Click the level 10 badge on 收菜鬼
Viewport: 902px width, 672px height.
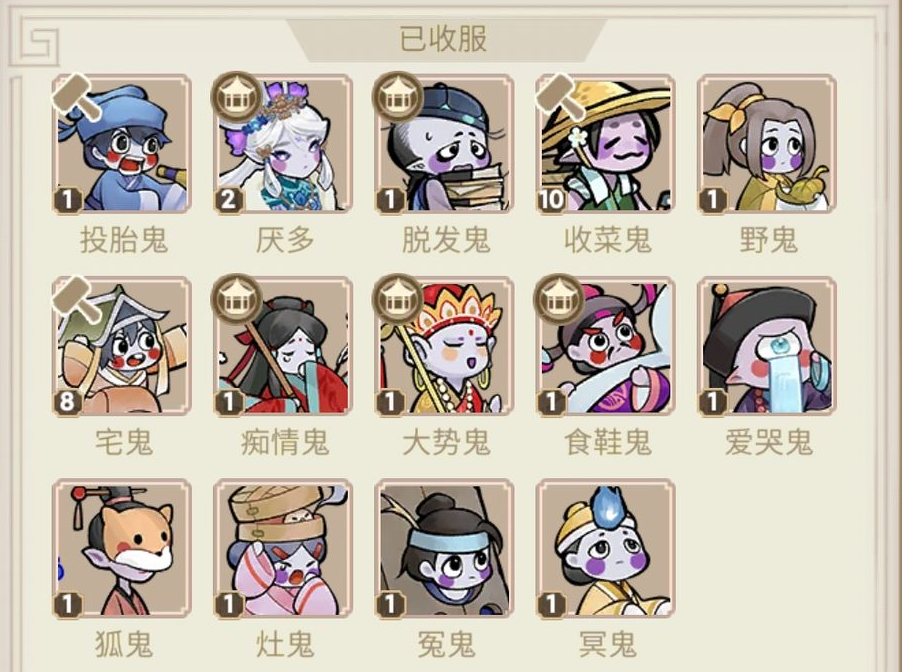pyautogui.click(x=551, y=200)
